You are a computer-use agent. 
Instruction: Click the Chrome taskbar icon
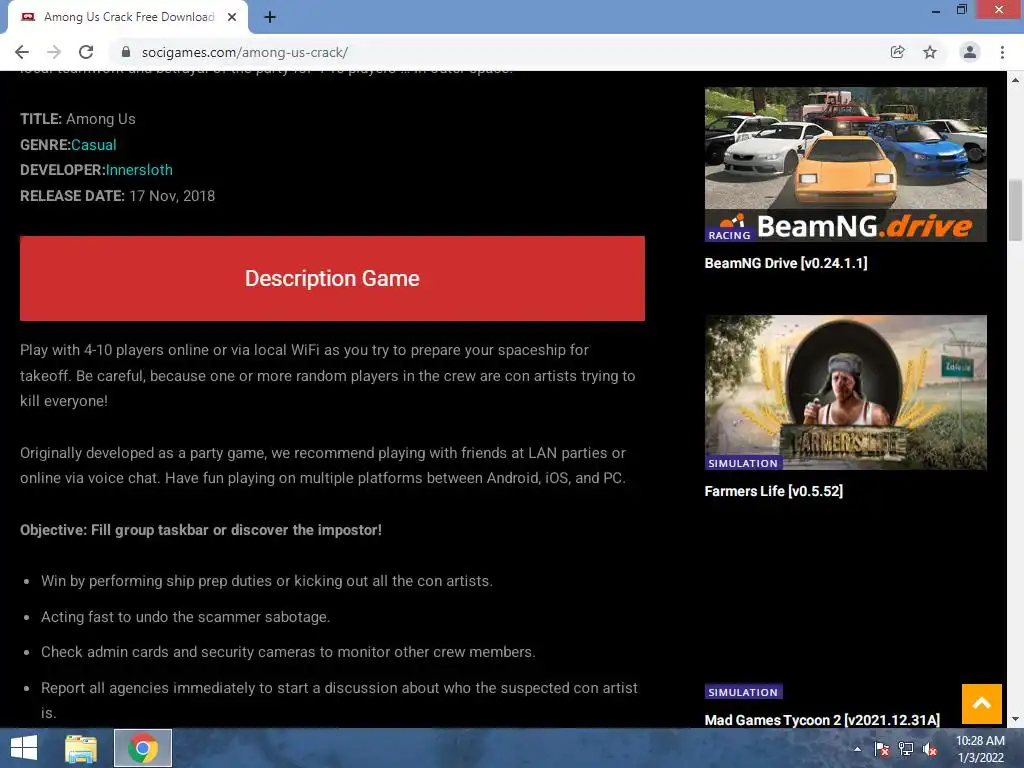point(143,748)
